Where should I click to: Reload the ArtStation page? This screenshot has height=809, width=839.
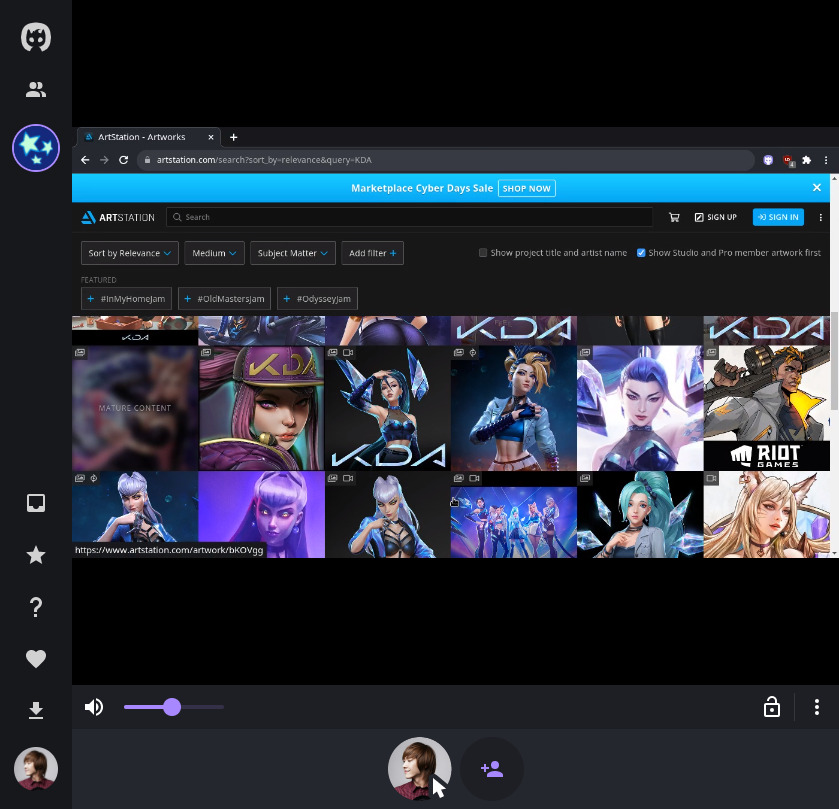[x=124, y=160]
